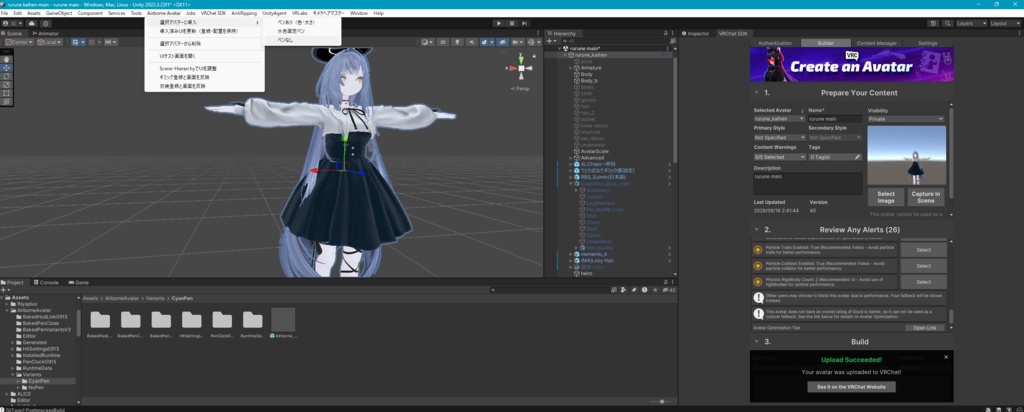1024x412 pixels.
Task: Toggle scene visibility hidden-objects icon
Action: (x=503, y=42)
